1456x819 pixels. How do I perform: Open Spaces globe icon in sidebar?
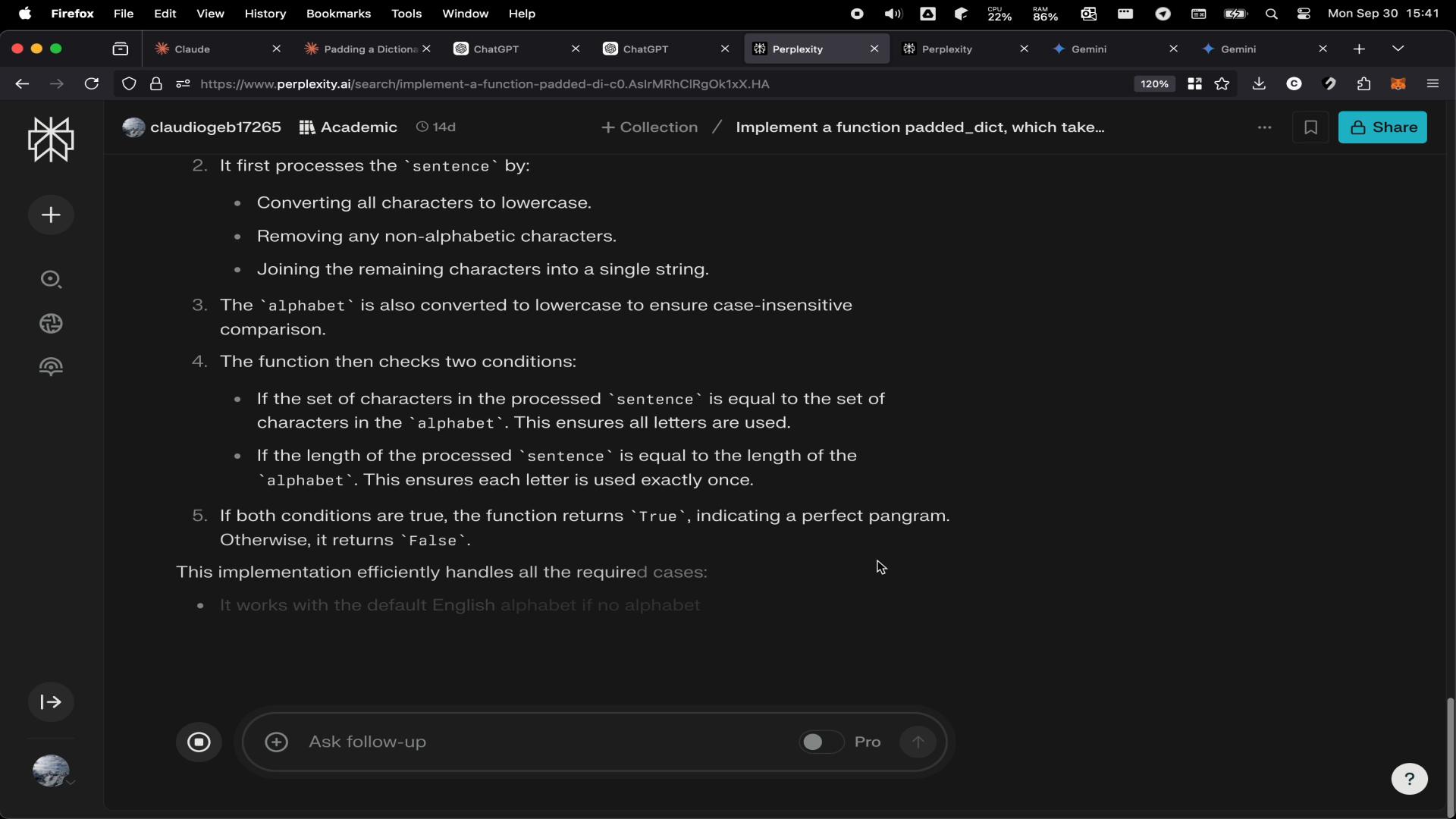click(x=51, y=324)
